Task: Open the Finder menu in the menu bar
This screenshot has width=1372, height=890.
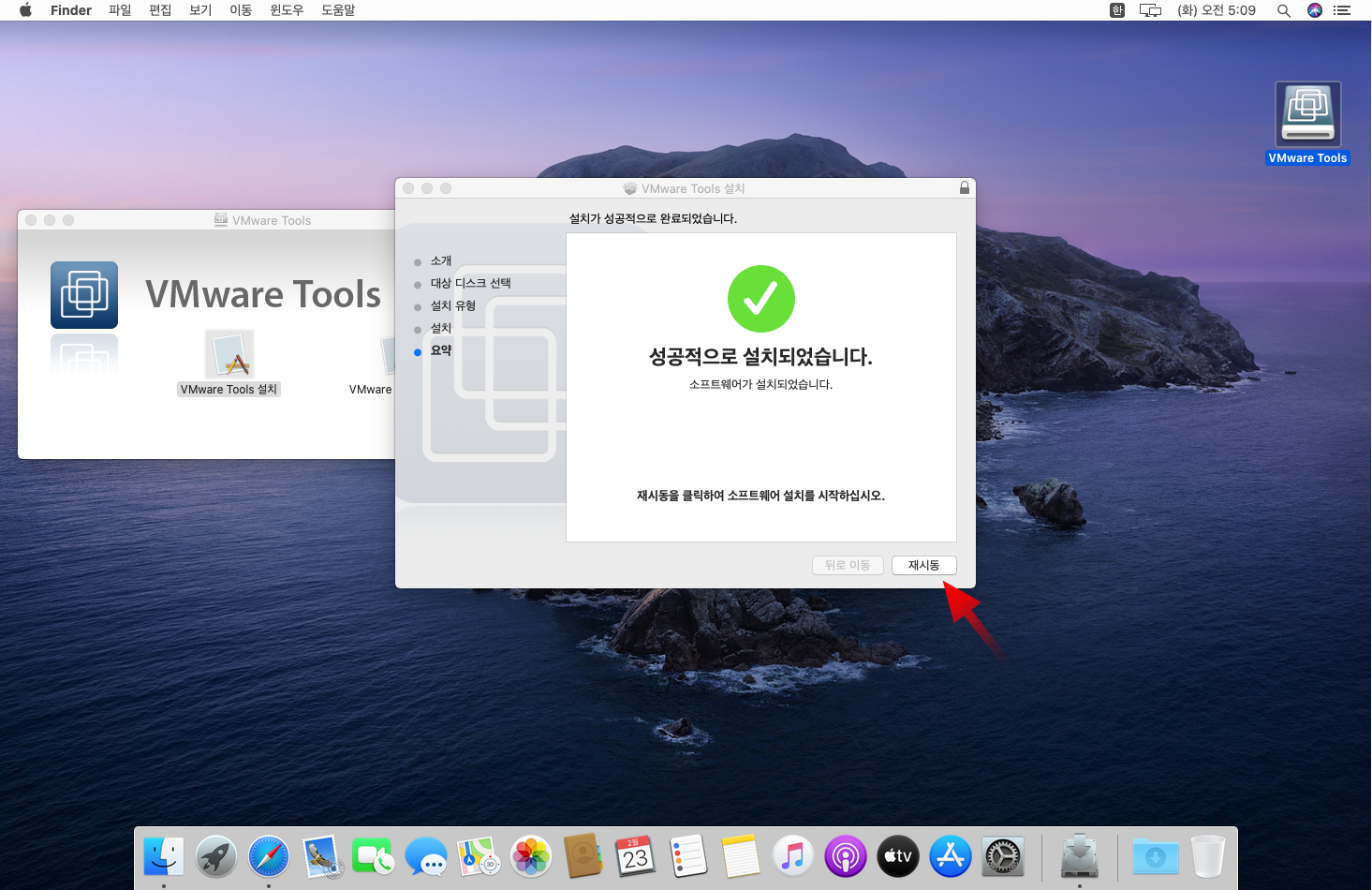Action: click(x=71, y=10)
